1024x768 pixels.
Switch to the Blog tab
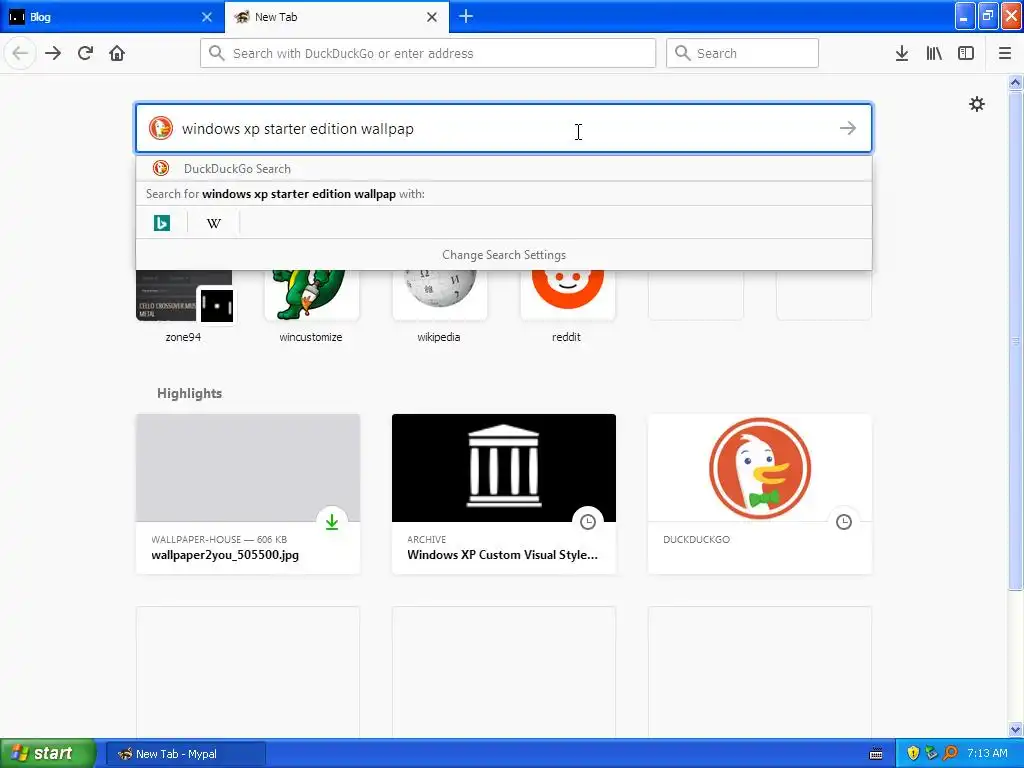click(112, 17)
